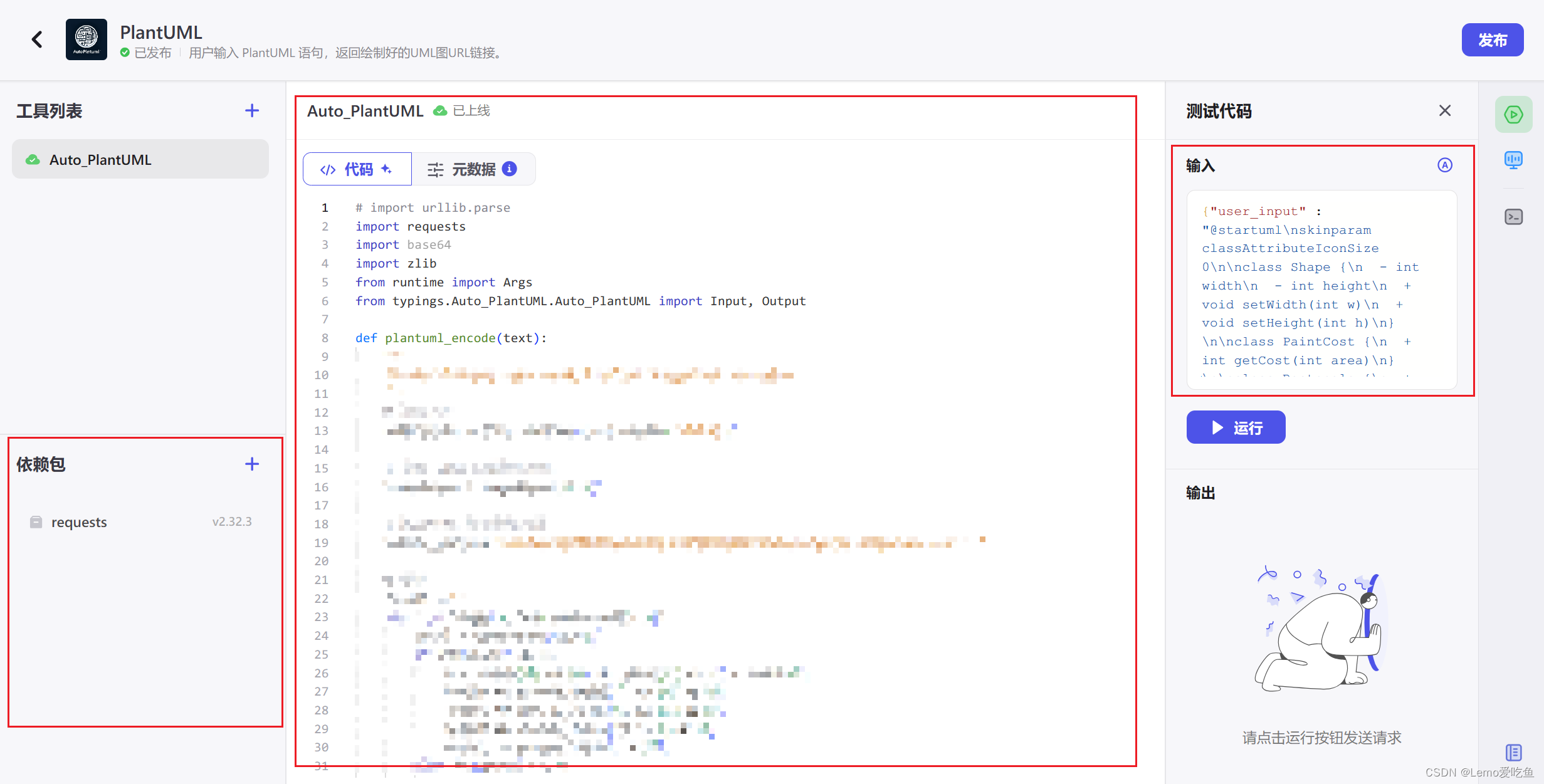Click 'from runtime import Args' line
This screenshot has height=784, width=1544.
click(x=443, y=282)
